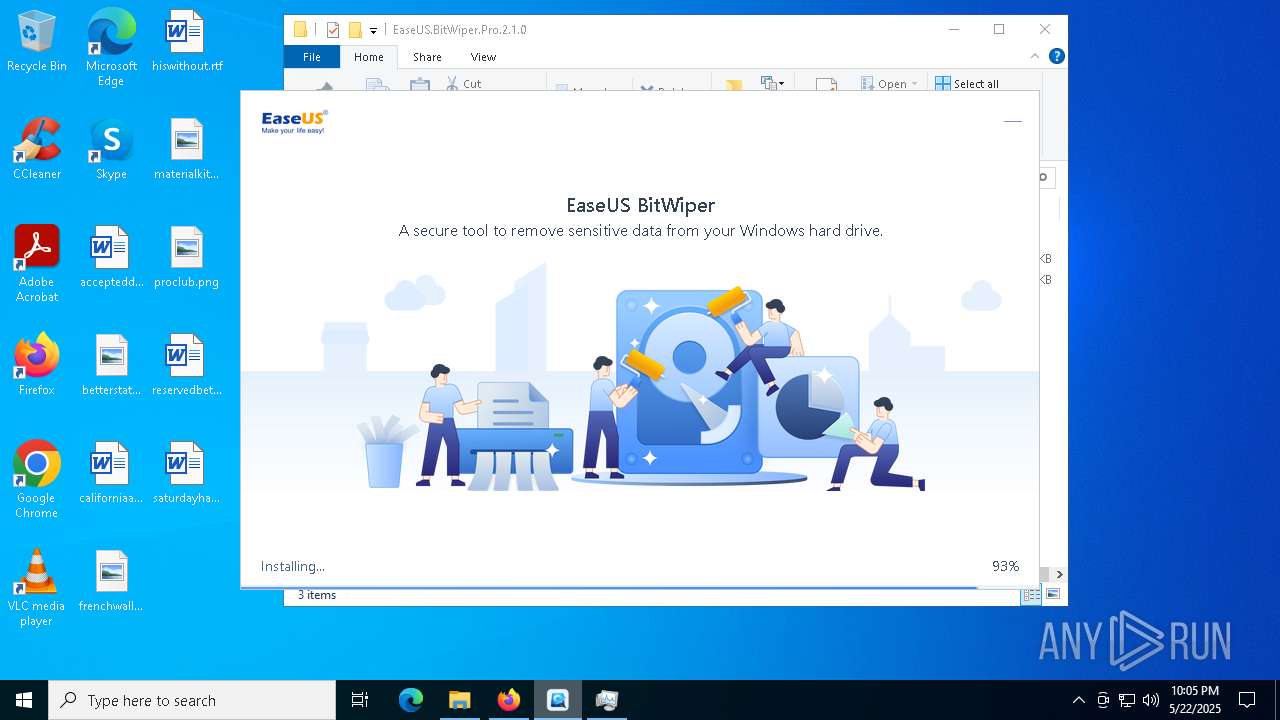This screenshot has height=720, width=1280.
Task: Open VLC media player shortcut
Action: 37,587
